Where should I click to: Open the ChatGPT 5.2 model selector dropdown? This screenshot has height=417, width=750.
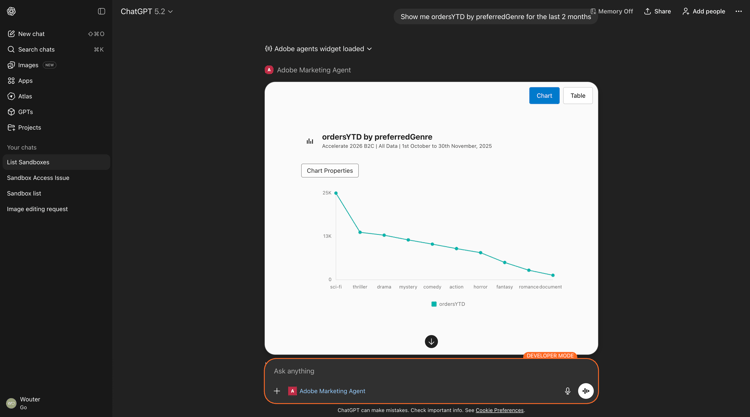(x=146, y=11)
